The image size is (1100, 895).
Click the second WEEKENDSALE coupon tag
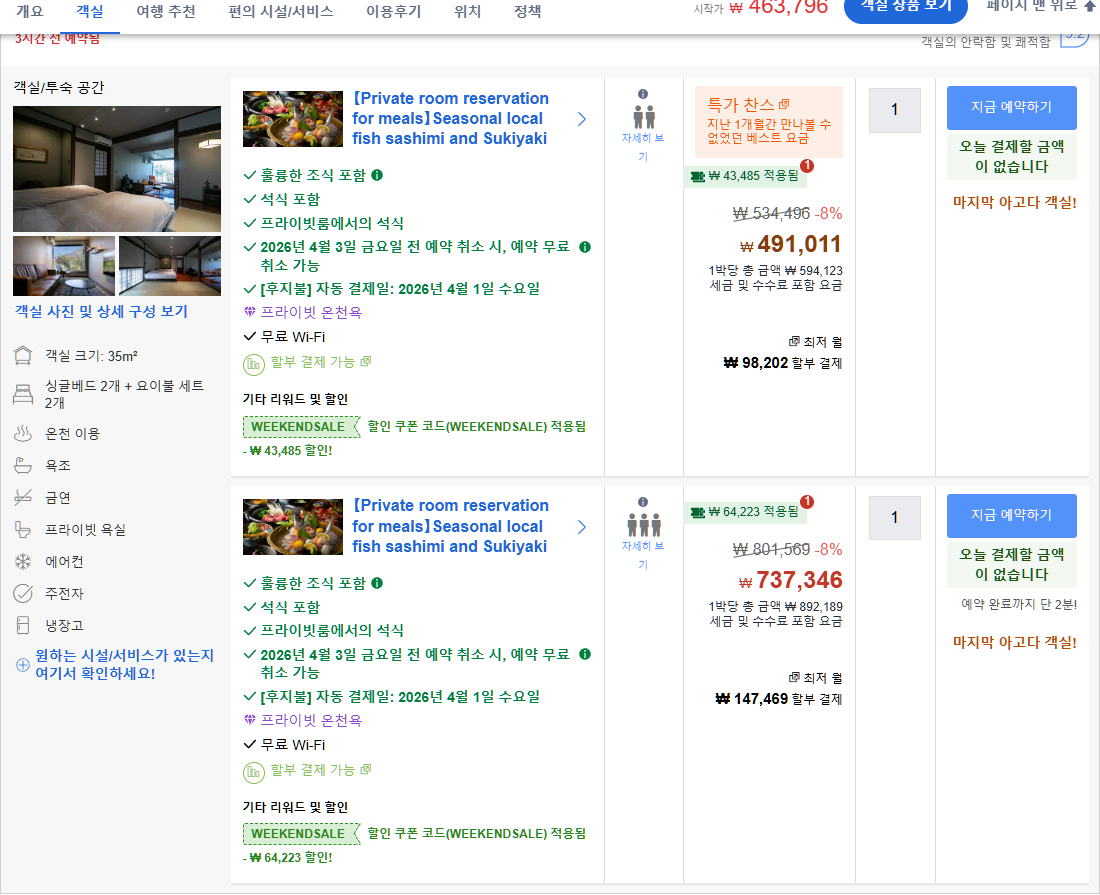pyautogui.click(x=301, y=834)
